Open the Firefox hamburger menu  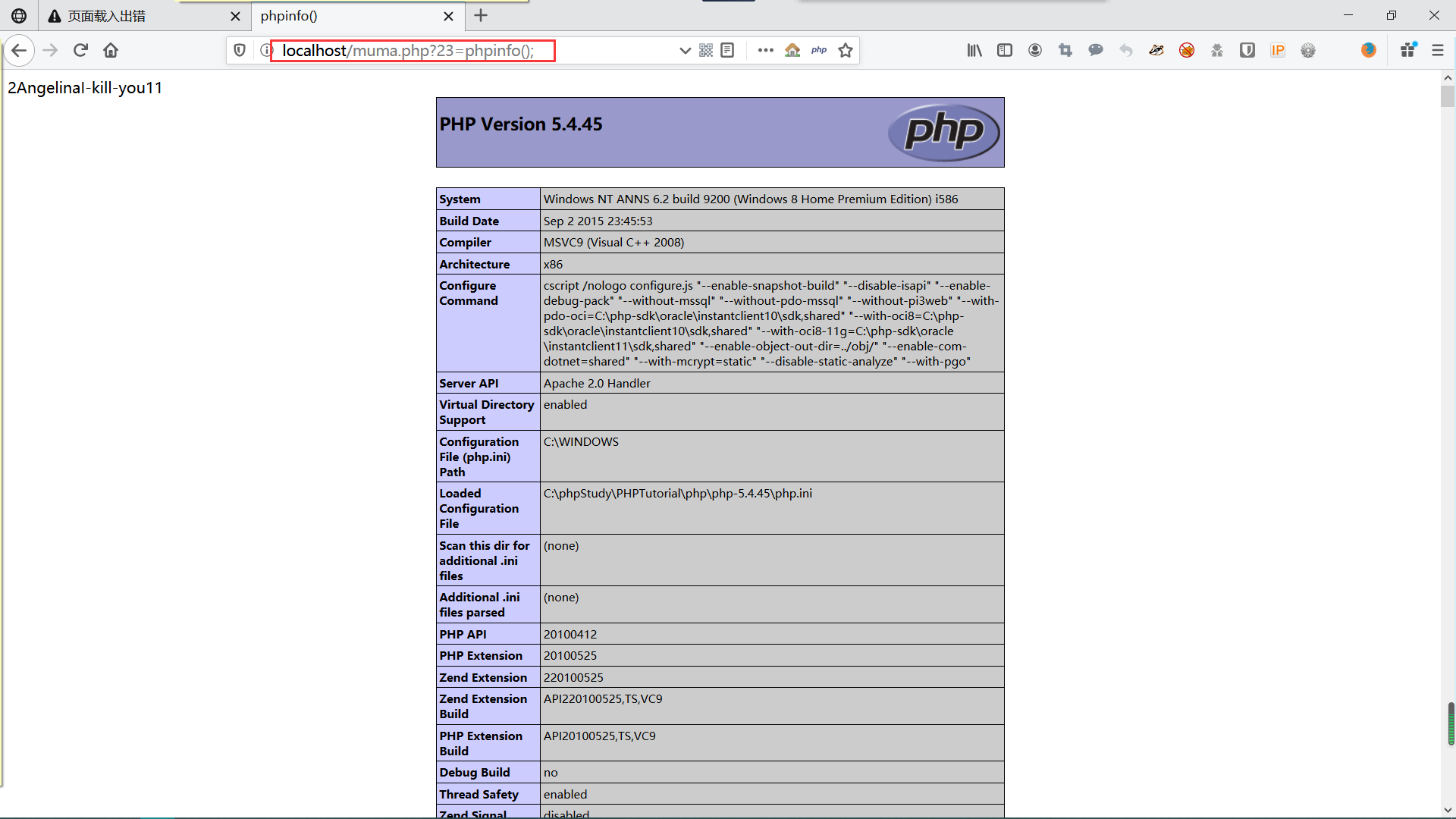coord(1437,50)
